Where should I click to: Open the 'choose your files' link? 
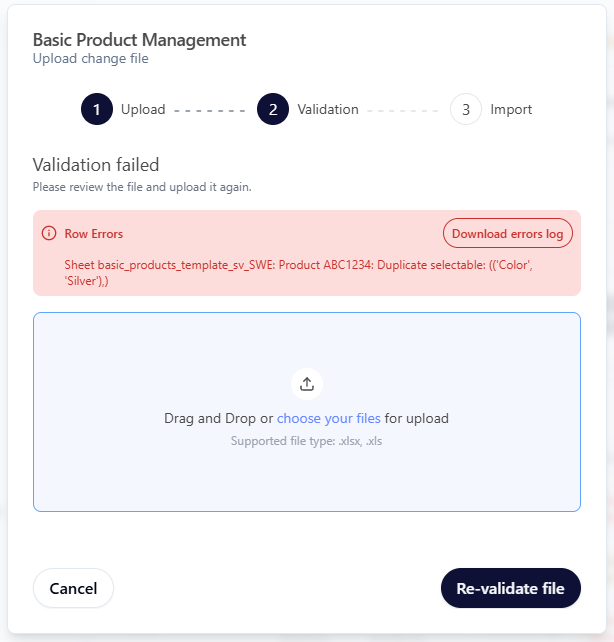pos(328,418)
